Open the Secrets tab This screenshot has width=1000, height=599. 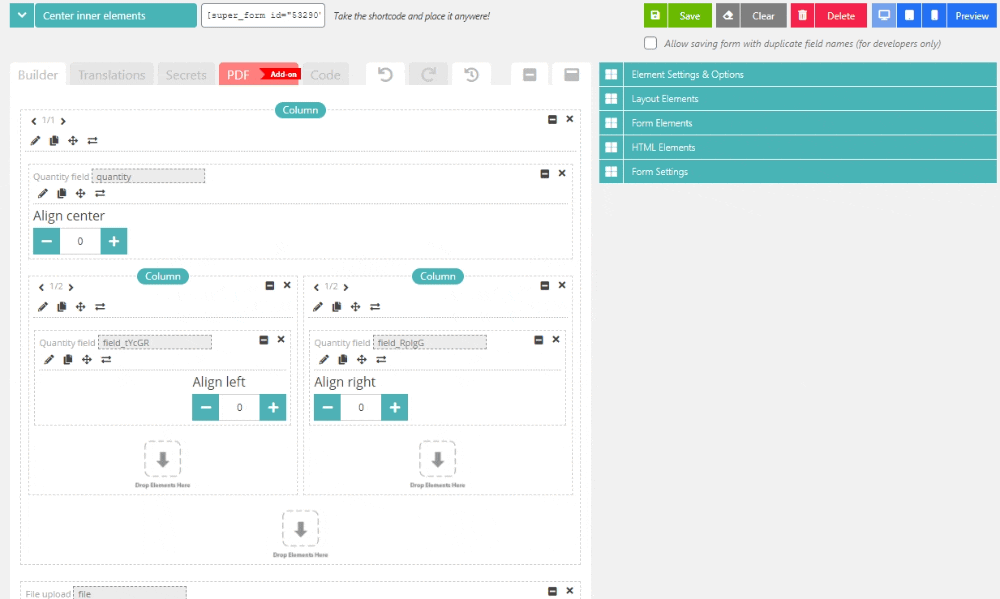(186, 75)
